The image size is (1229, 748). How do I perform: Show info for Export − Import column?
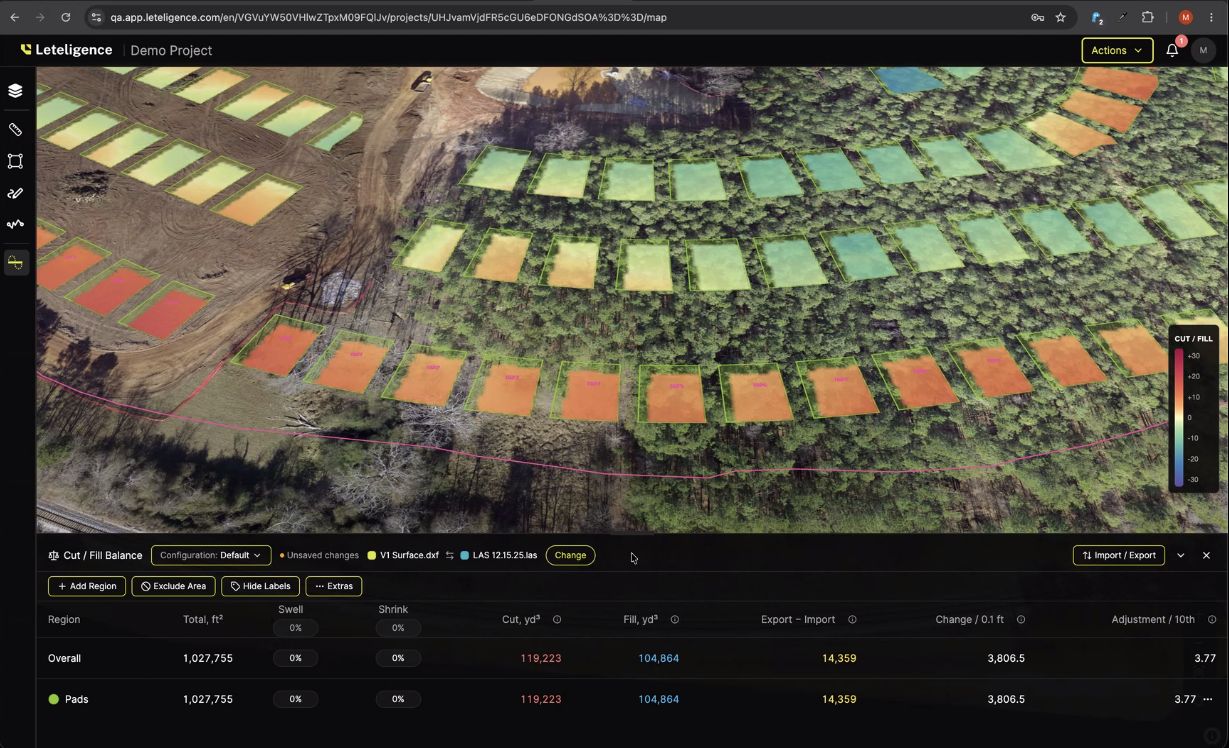pyautogui.click(x=852, y=620)
